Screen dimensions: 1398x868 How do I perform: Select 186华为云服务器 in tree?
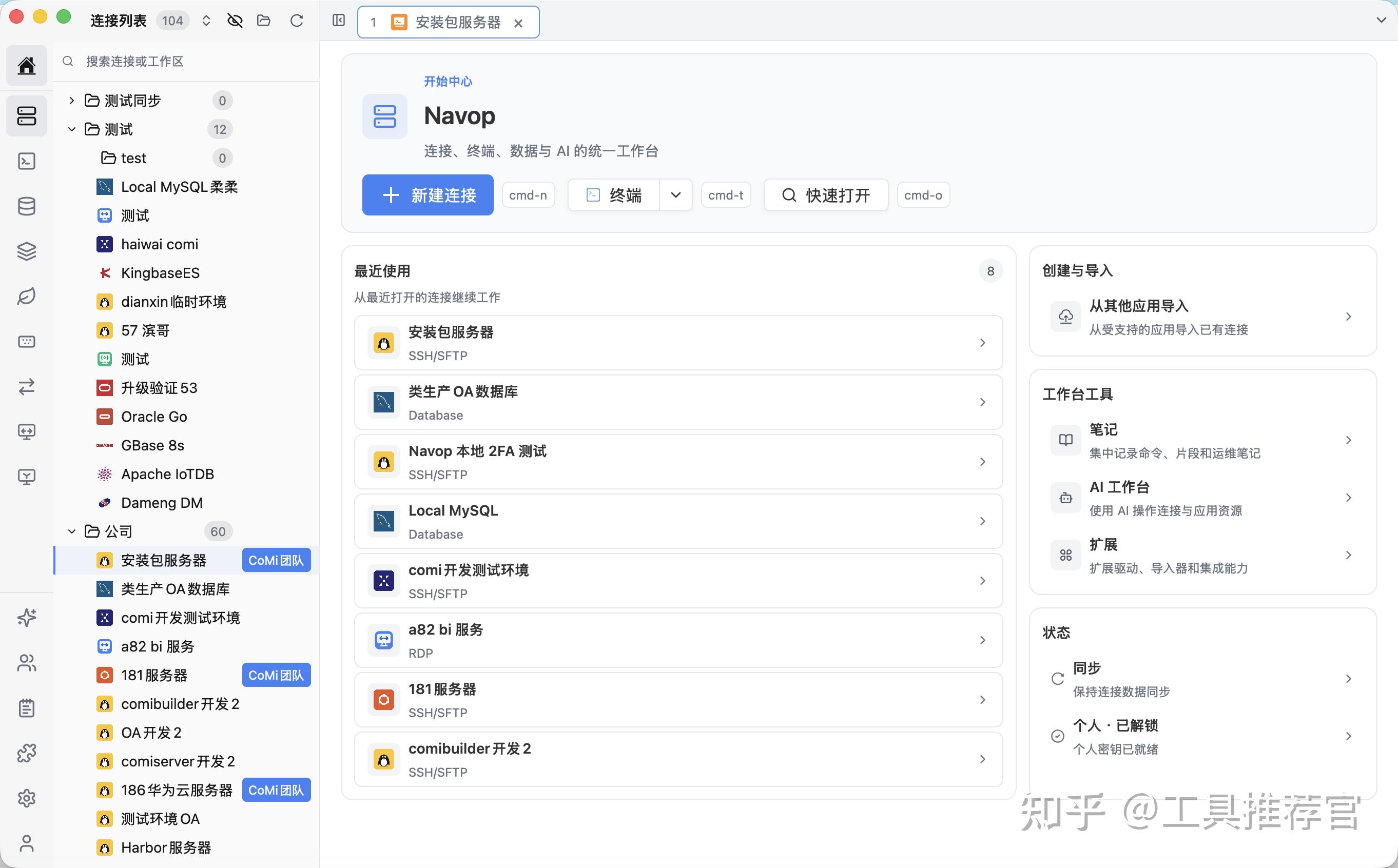(x=187, y=791)
